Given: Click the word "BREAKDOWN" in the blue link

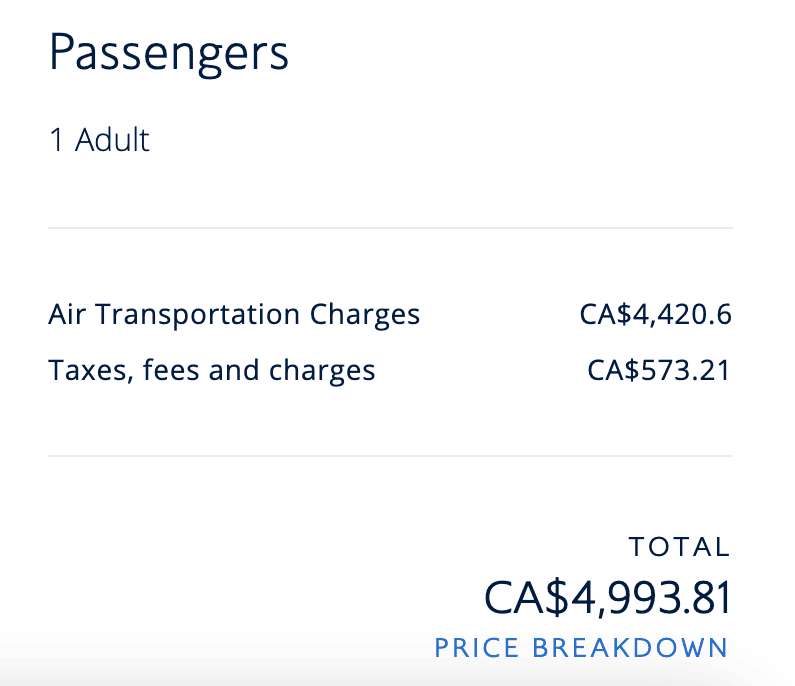Looking at the screenshot, I should tap(630, 647).
